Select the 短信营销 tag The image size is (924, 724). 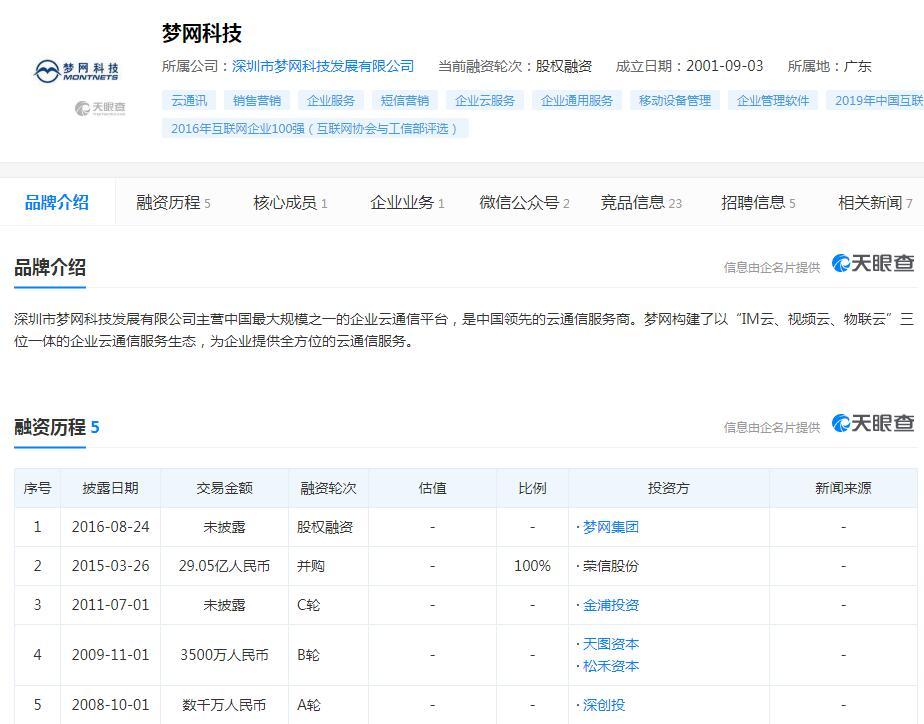point(405,100)
